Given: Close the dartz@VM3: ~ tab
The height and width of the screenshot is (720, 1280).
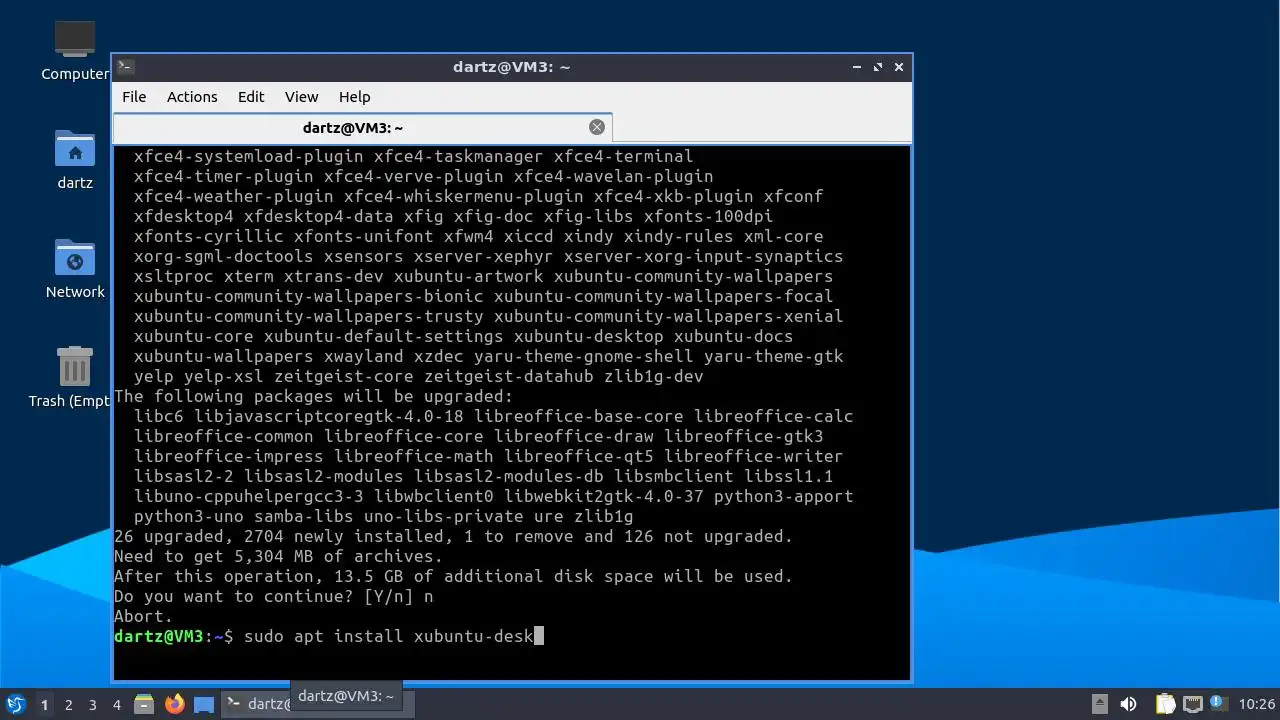Looking at the screenshot, I should click(597, 127).
